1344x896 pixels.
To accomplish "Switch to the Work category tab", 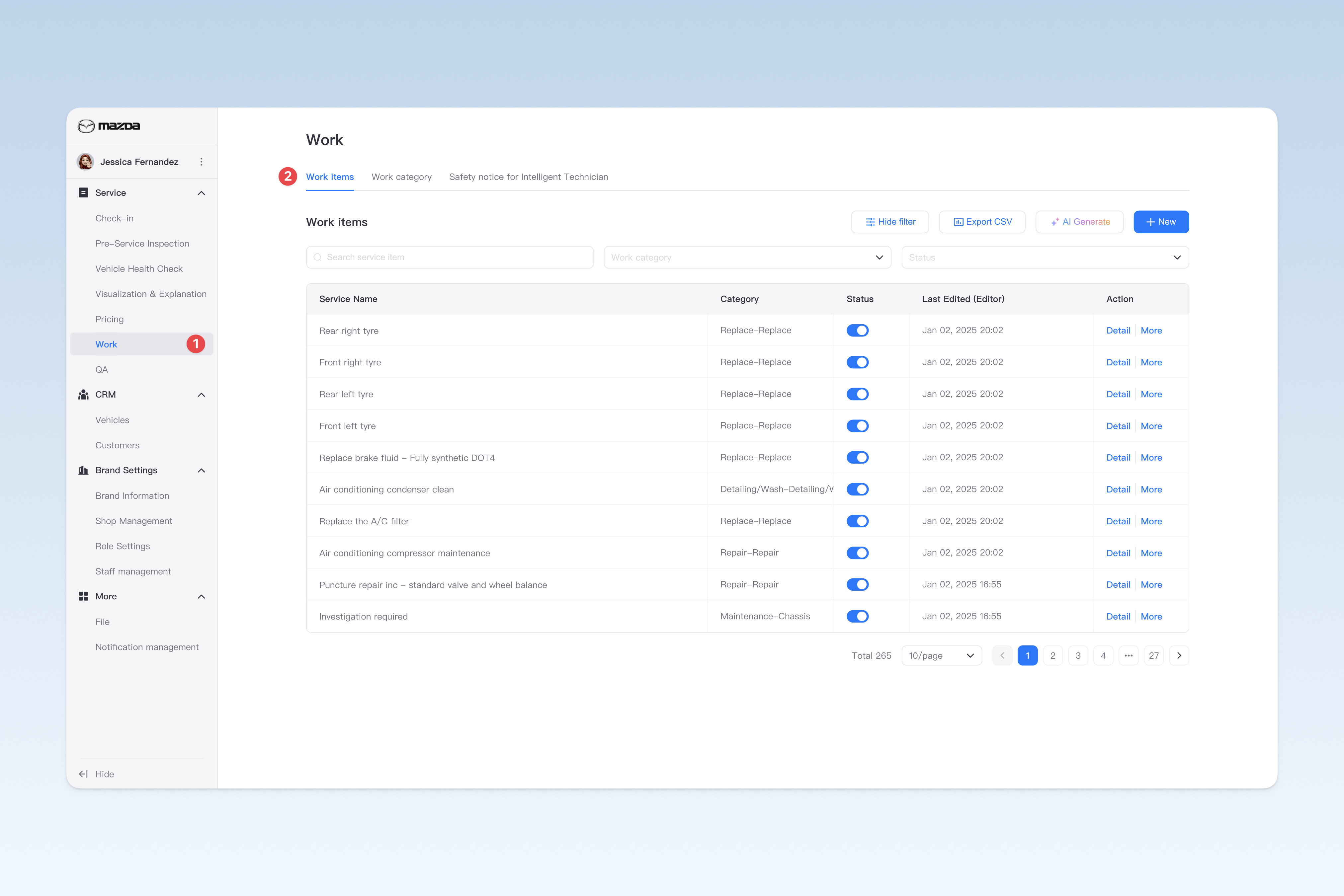I will pyautogui.click(x=401, y=177).
